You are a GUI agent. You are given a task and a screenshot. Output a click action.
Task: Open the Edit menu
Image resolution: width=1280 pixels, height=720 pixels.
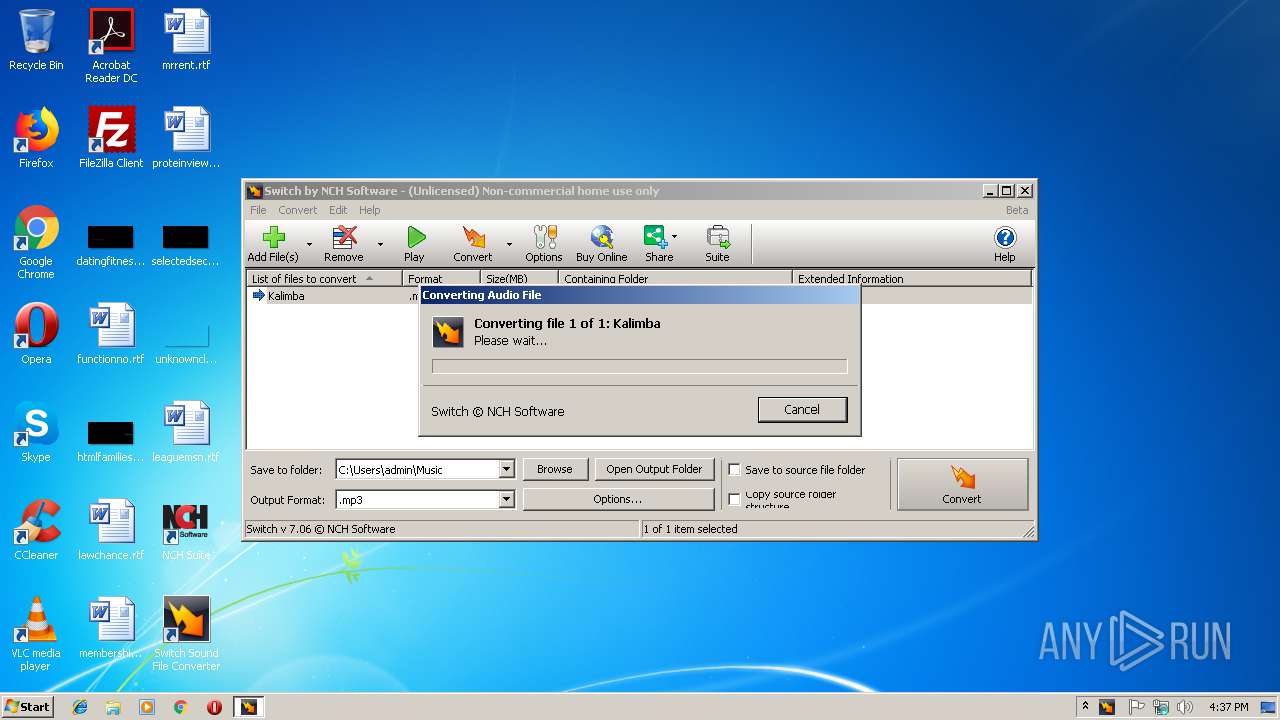[x=338, y=210]
